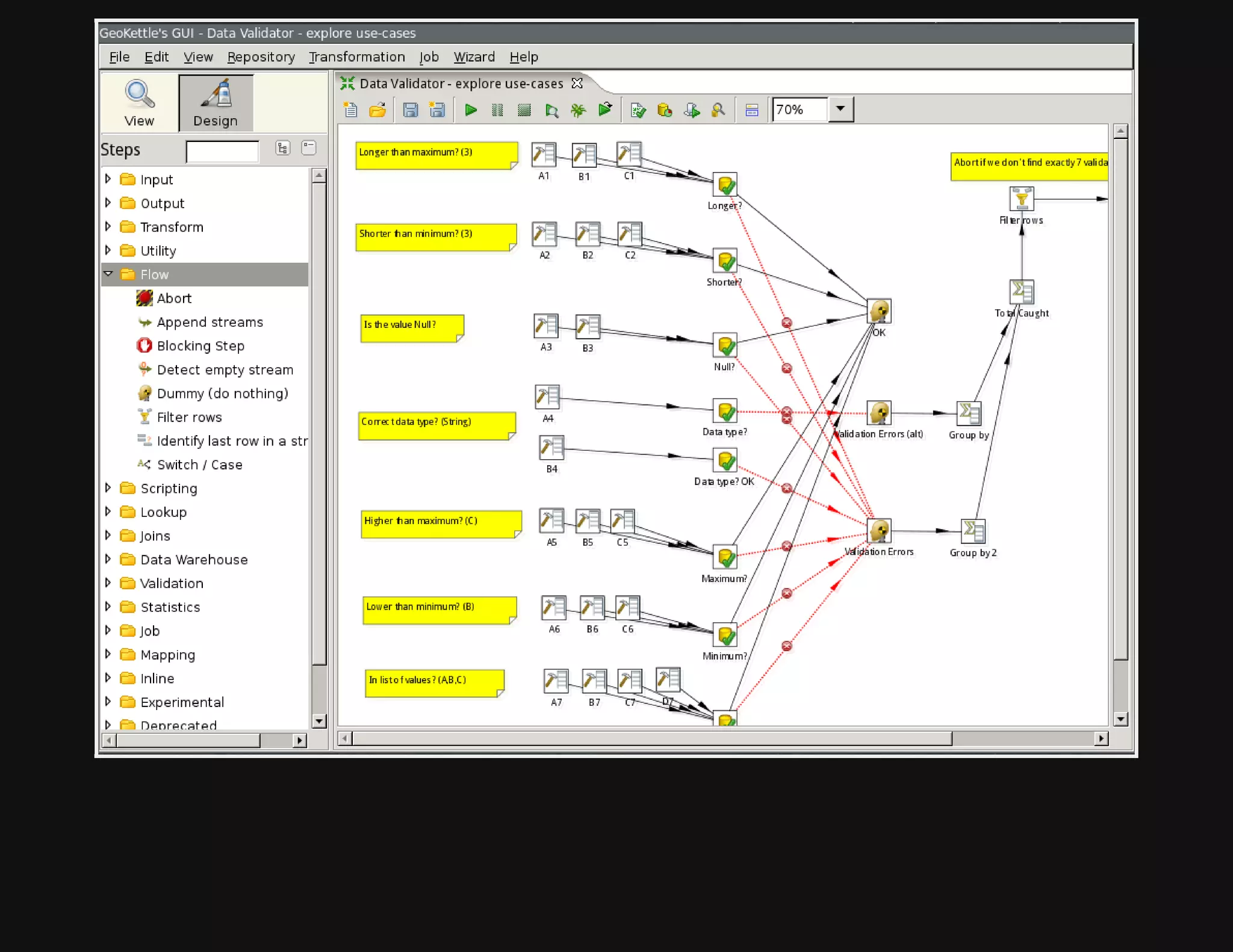Viewport: 1233px width, 952px height.
Task: Run the transformation with the green play icon
Action: [x=471, y=110]
